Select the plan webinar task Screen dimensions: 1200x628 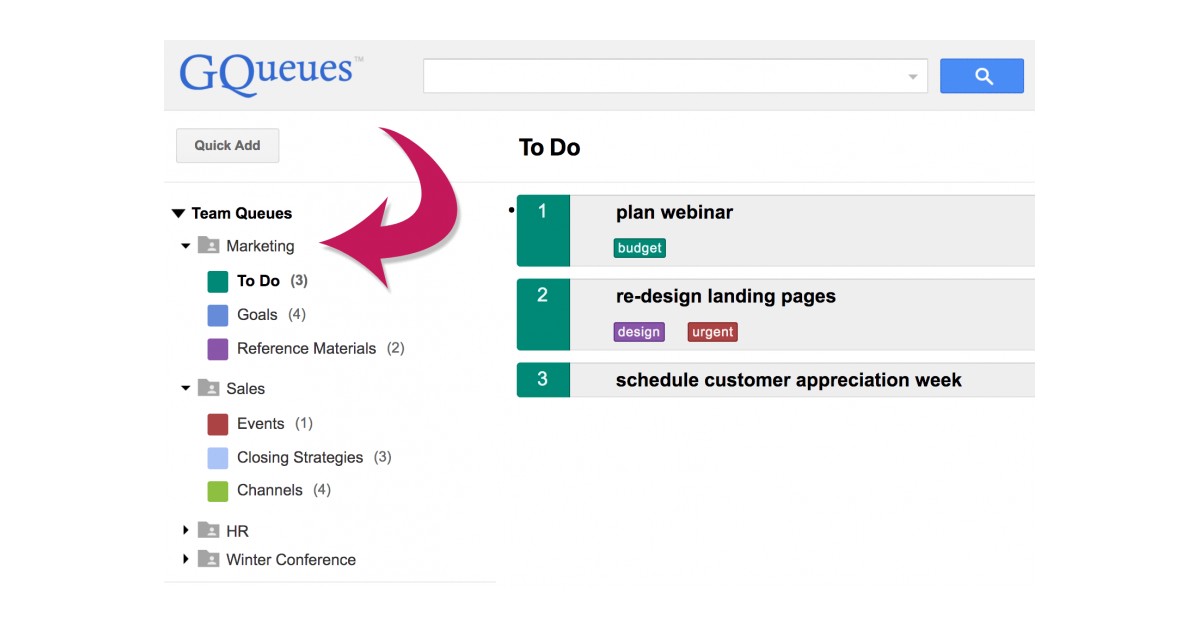(673, 212)
